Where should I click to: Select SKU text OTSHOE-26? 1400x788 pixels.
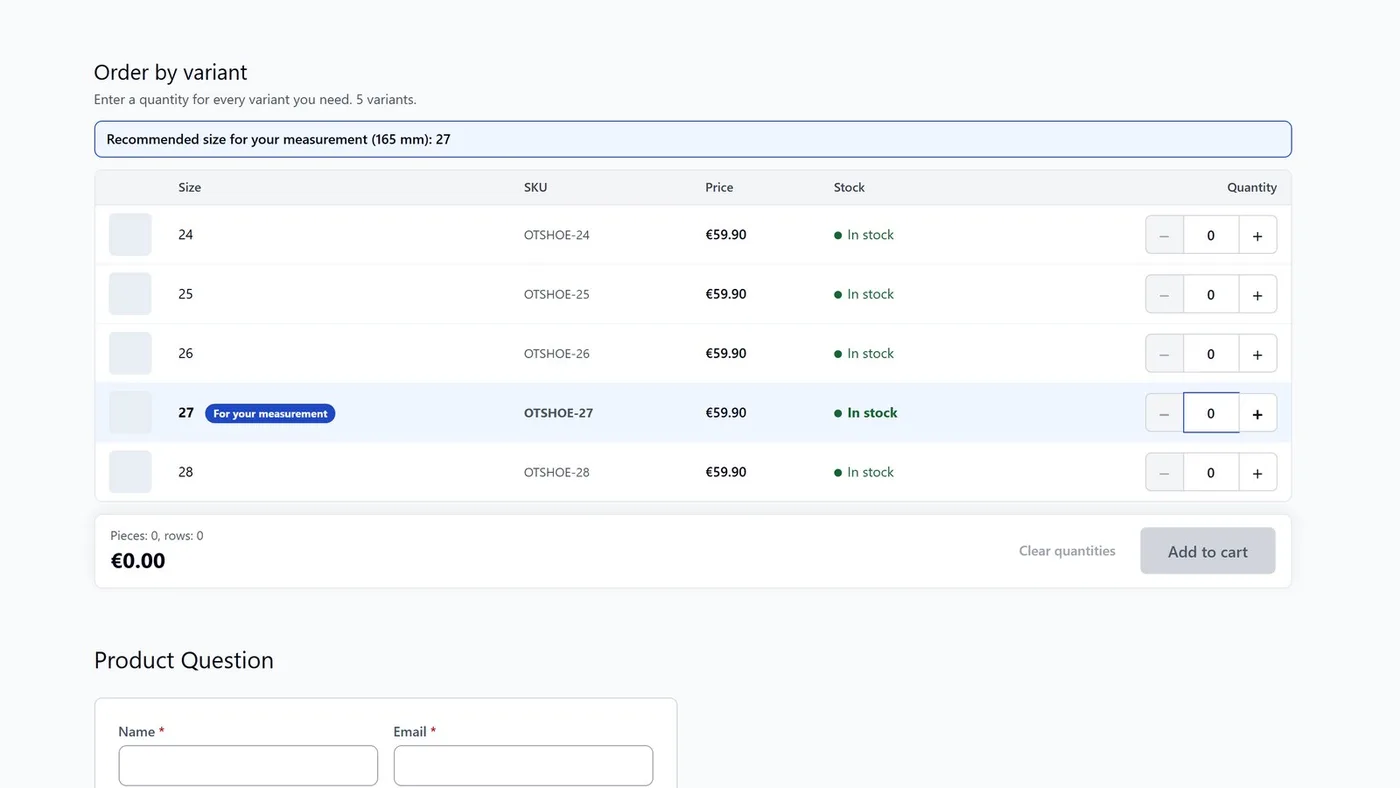(557, 354)
